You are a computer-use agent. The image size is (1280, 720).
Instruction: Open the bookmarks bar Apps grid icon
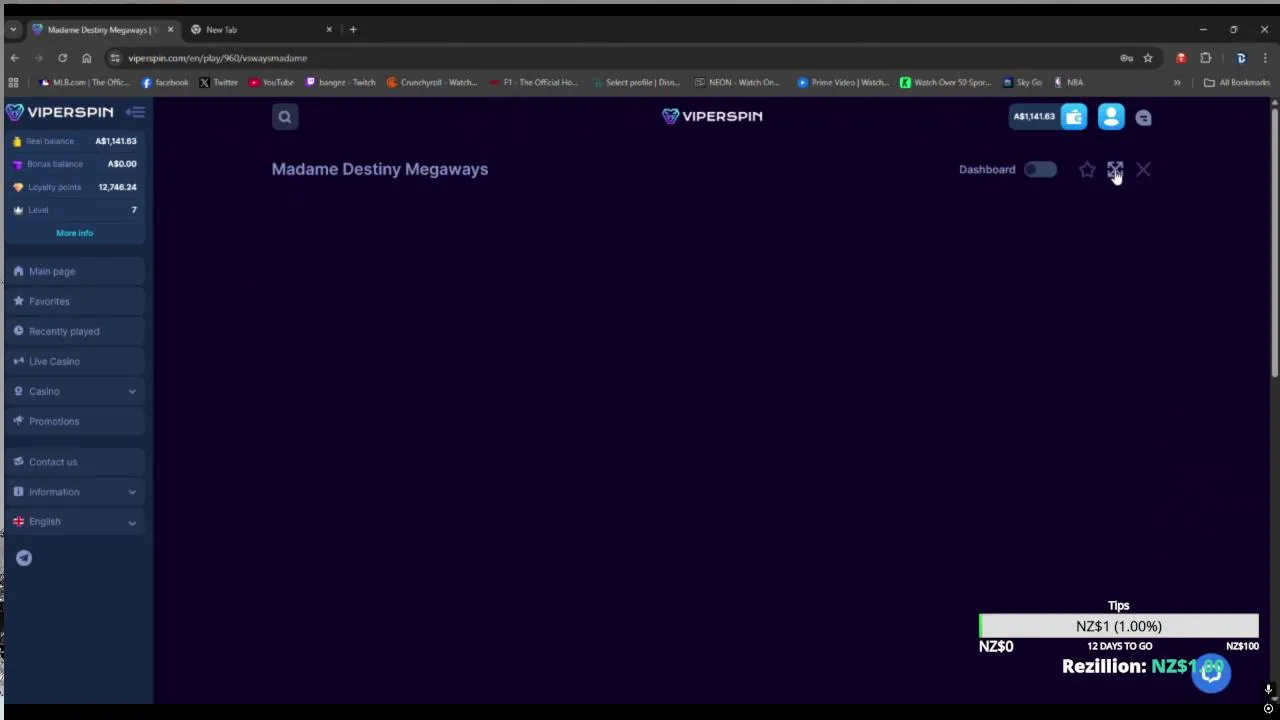tap(13, 83)
